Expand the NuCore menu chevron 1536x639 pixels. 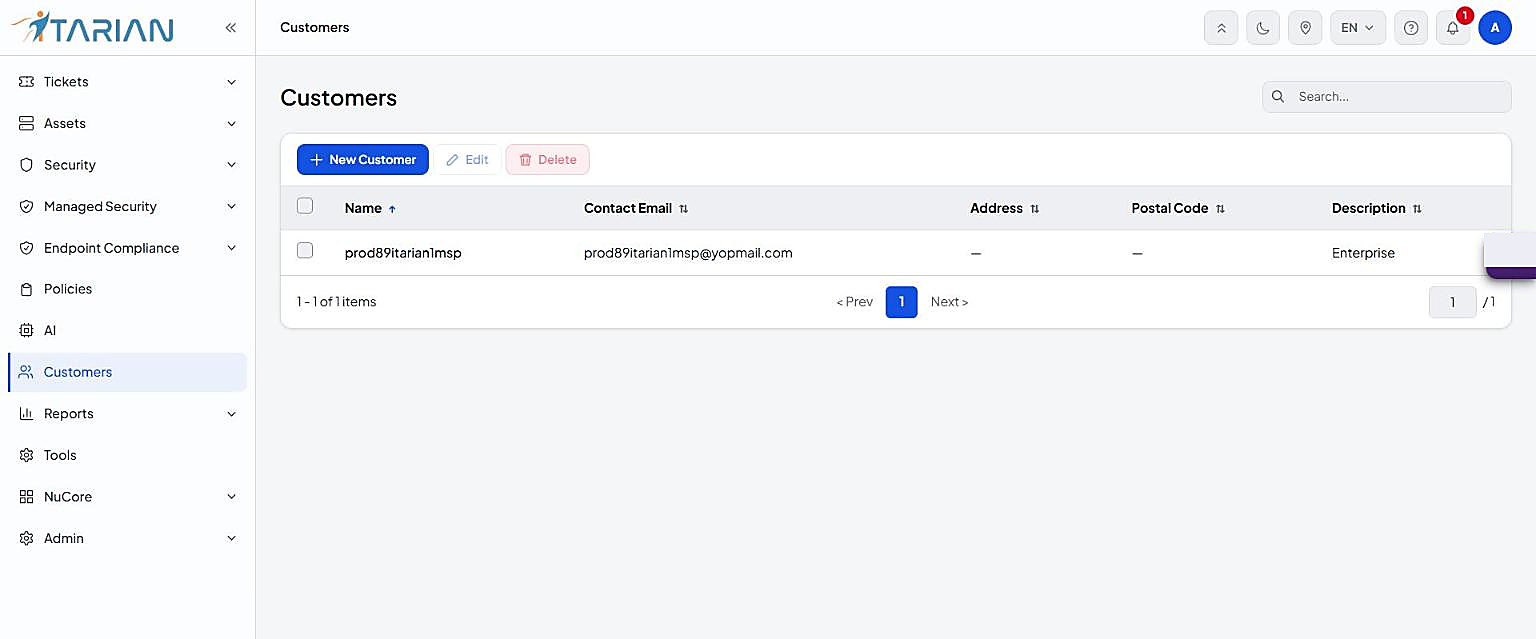point(231,497)
